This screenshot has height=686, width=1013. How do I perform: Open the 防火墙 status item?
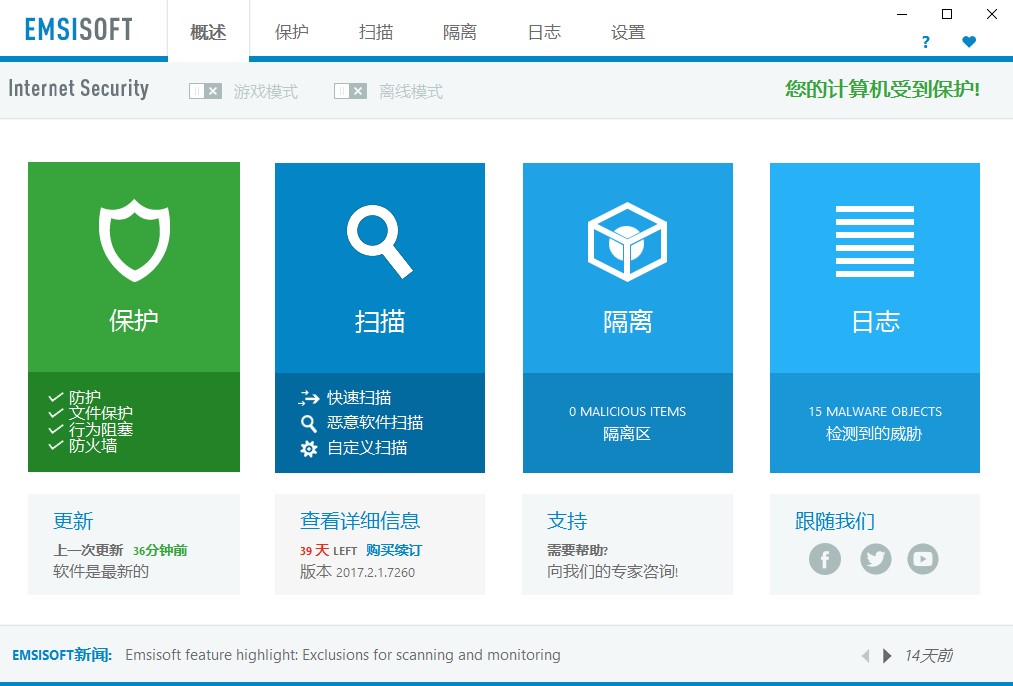coord(83,445)
